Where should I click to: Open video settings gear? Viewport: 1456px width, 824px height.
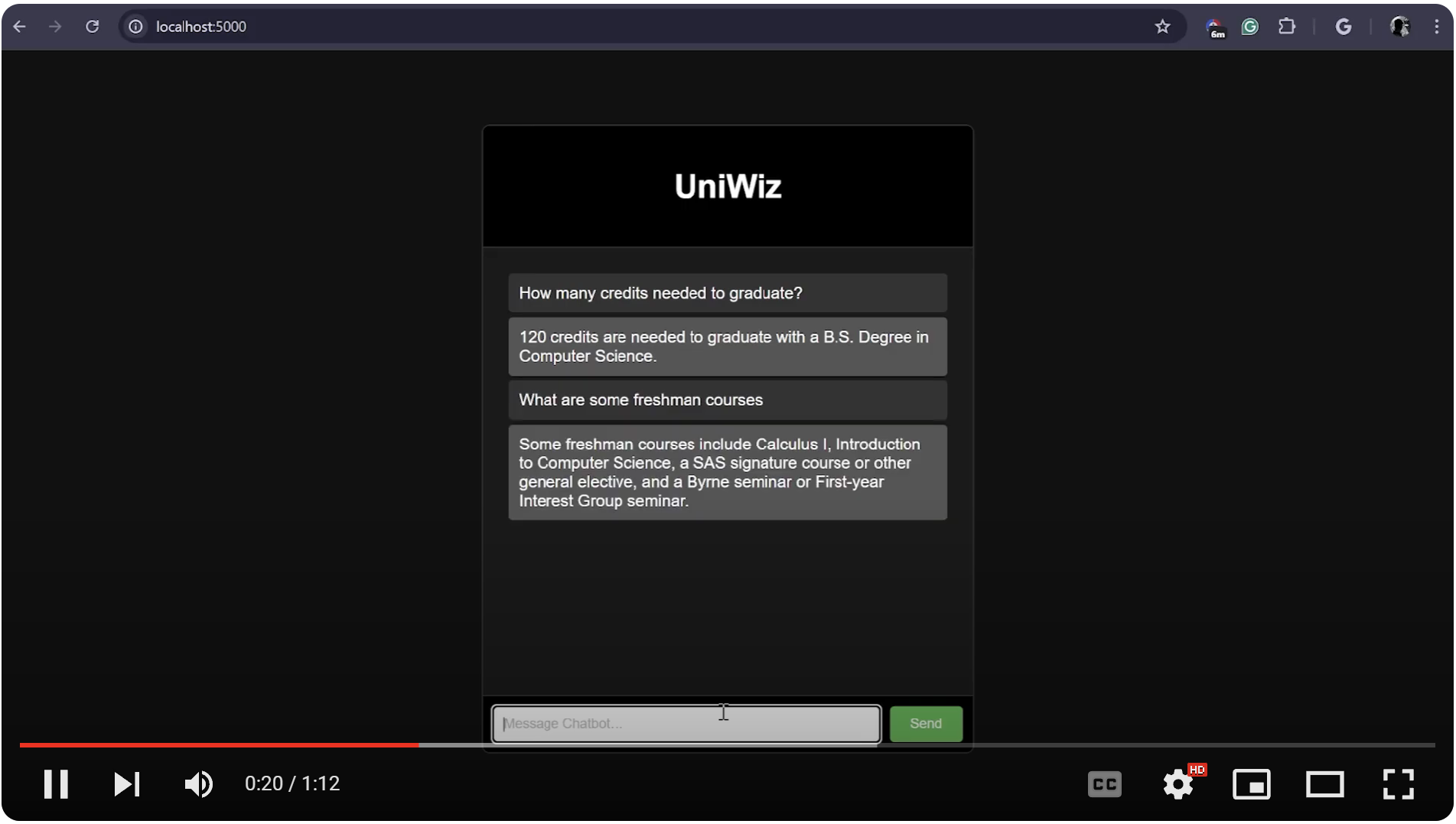[1178, 784]
